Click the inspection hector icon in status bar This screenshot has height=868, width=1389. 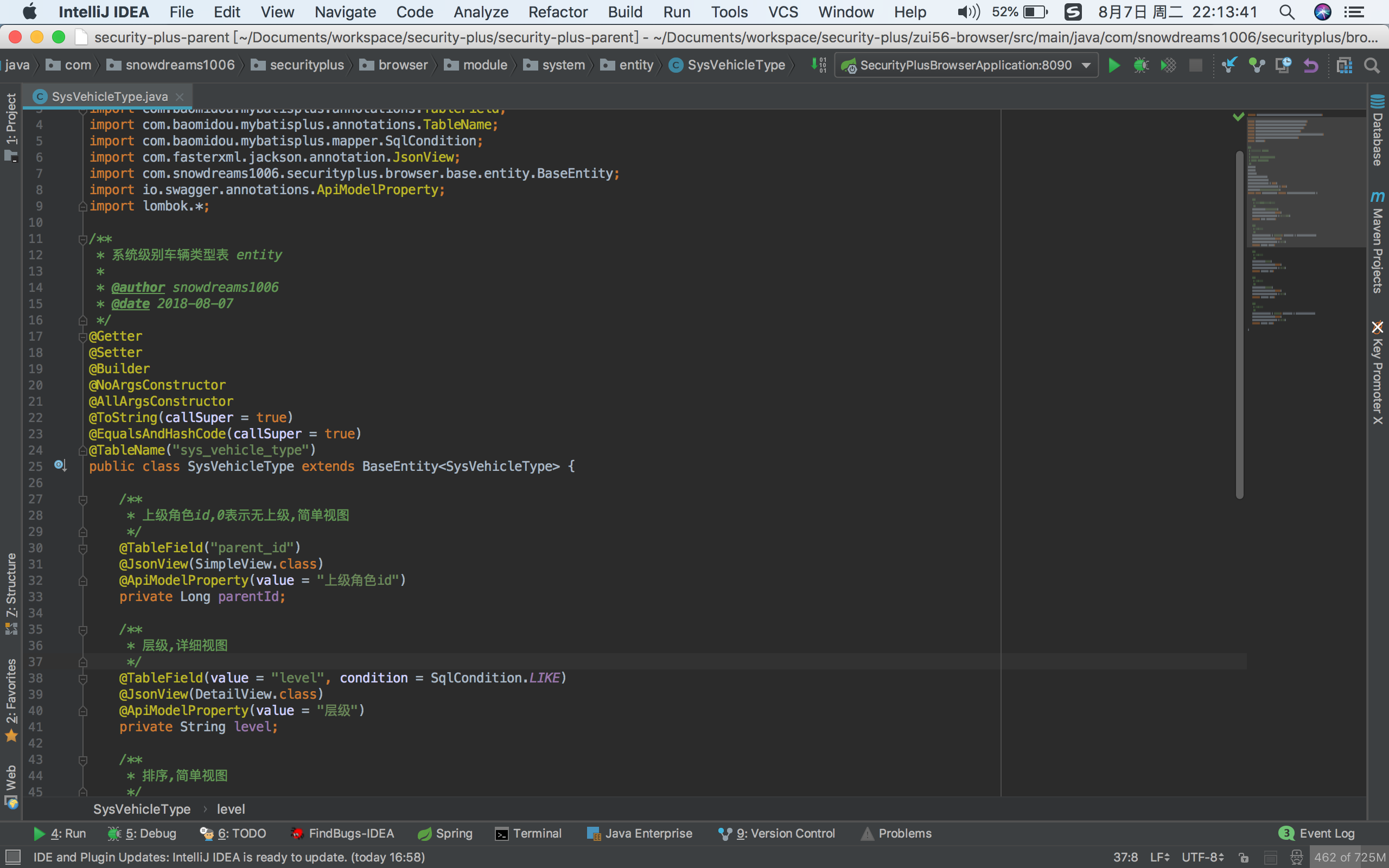(1297, 857)
